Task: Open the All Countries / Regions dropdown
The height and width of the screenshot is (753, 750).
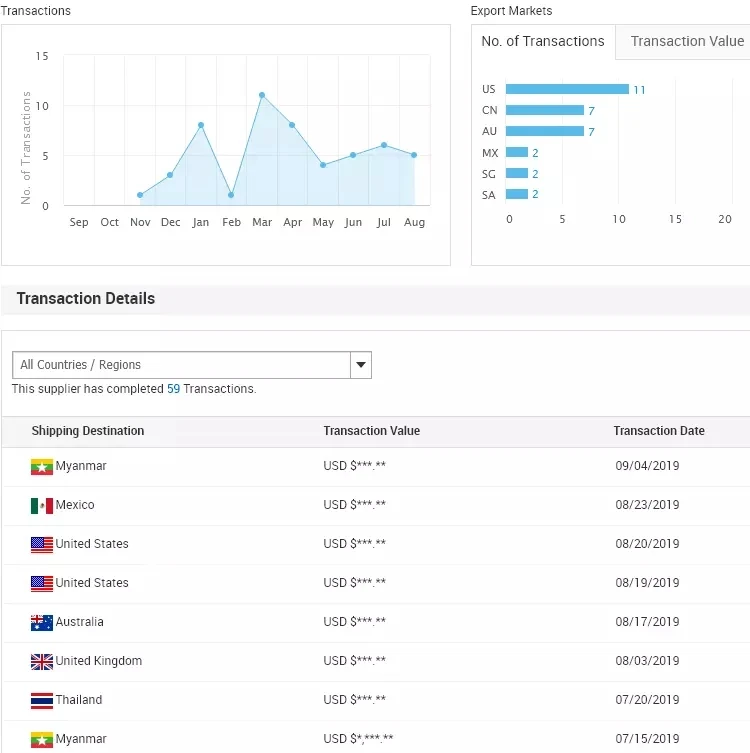Action: [181, 365]
